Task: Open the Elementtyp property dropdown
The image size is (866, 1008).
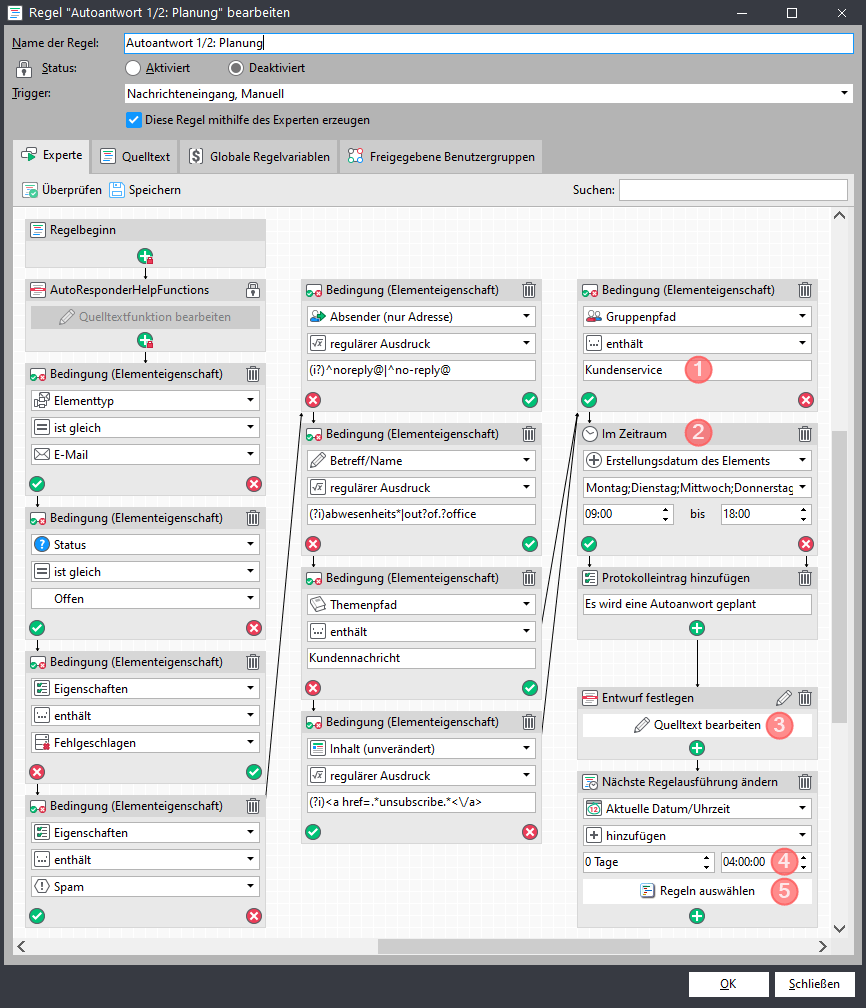Action: 145,400
